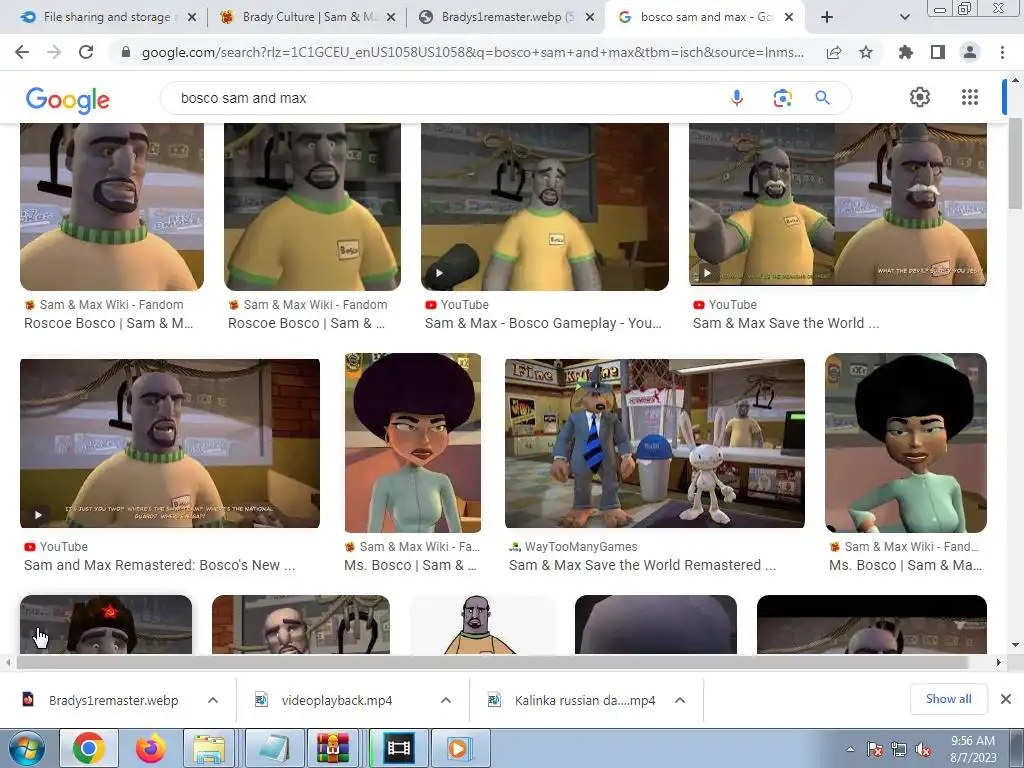The image size is (1024, 768).
Task: Open the muted volume tray icon
Action: coord(923,750)
